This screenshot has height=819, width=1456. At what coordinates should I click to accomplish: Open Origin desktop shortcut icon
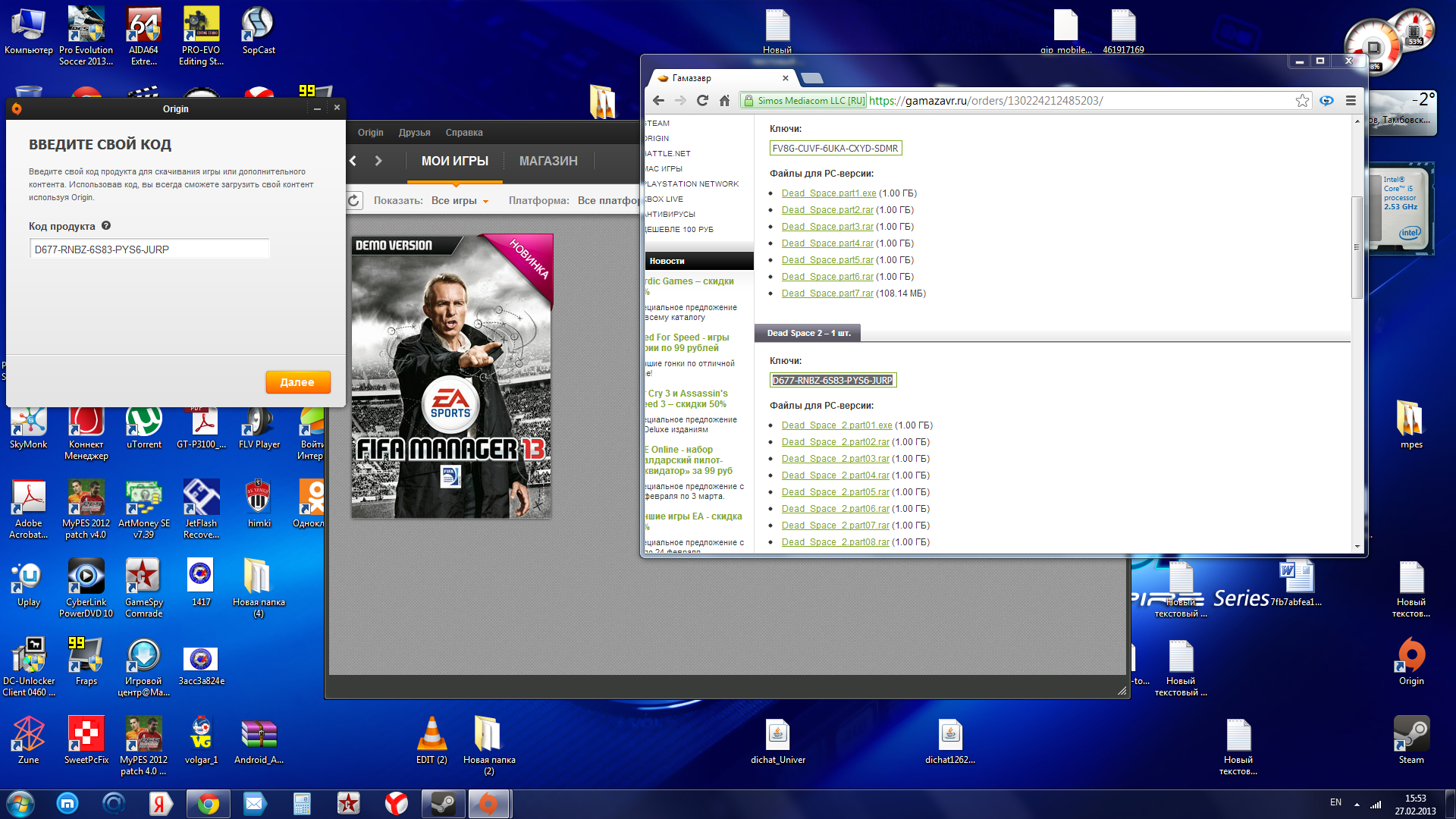1411,661
